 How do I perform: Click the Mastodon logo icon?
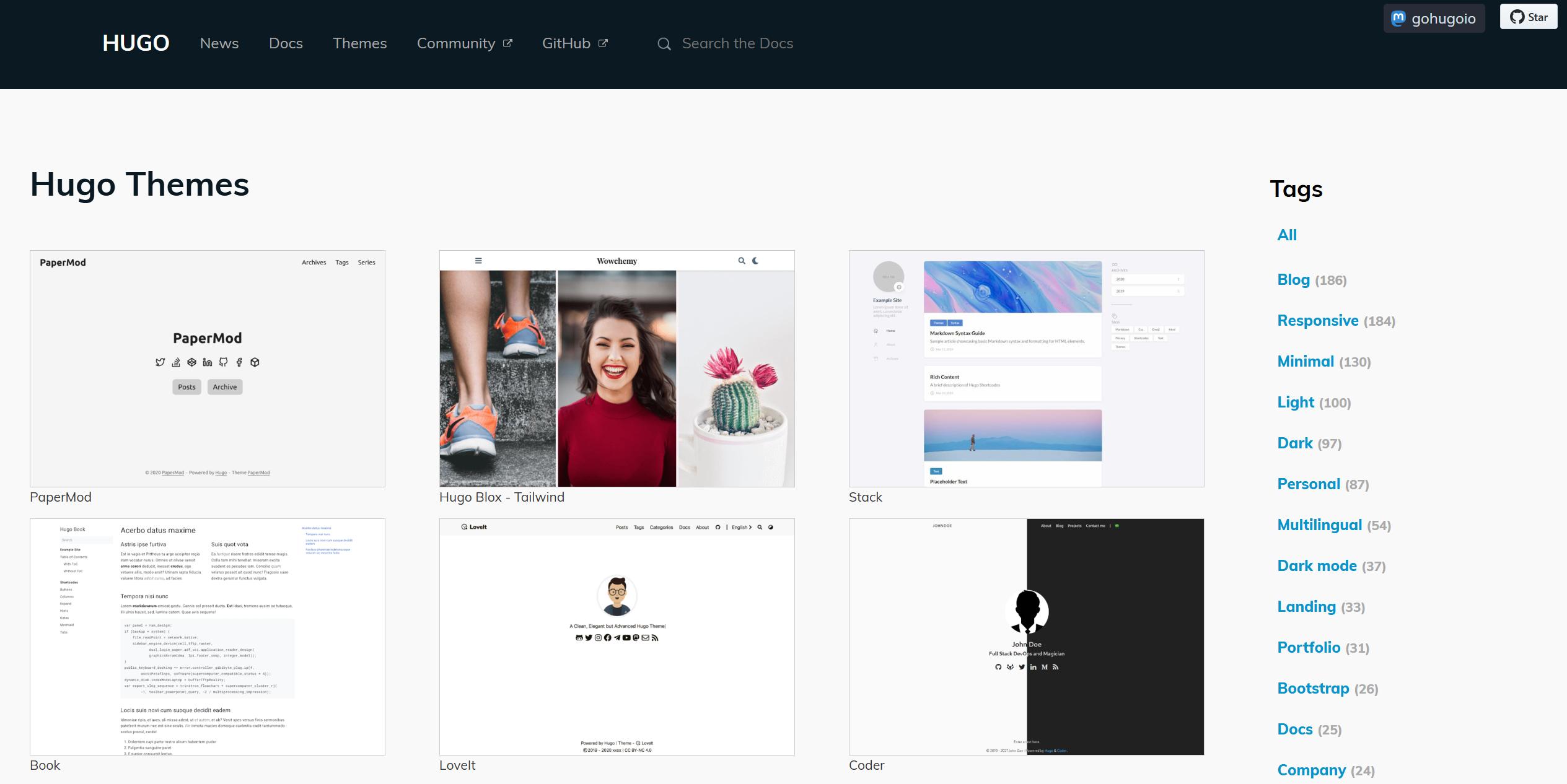click(1398, 18)
